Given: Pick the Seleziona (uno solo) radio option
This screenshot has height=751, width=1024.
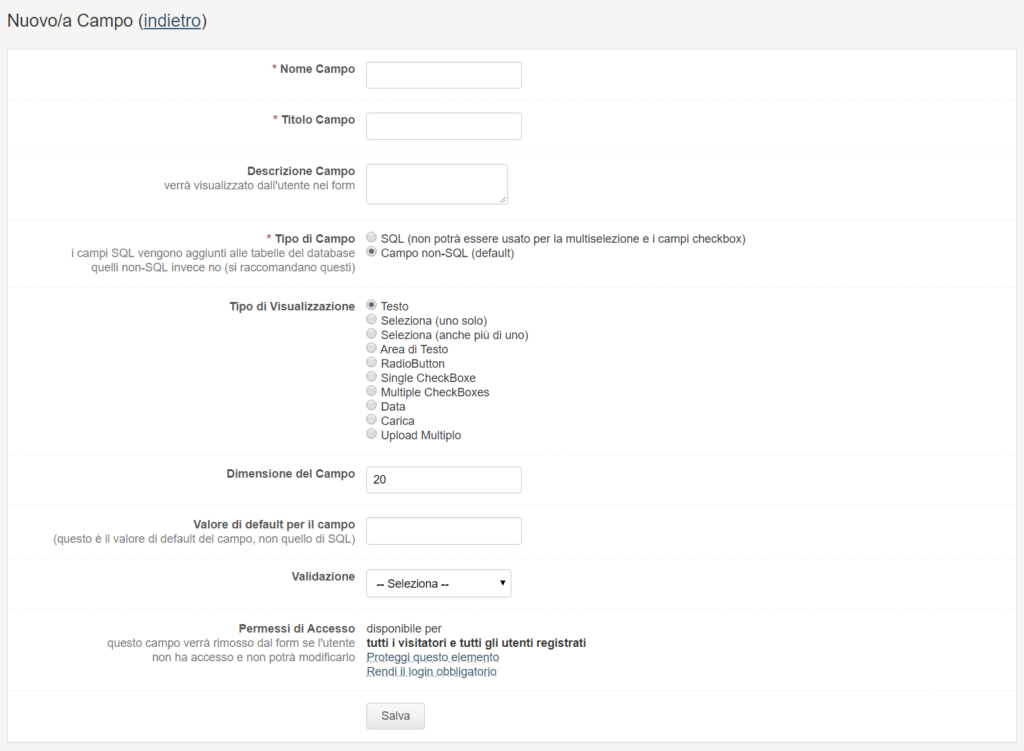Looking at the screenshot, I should tap(372, 320).
